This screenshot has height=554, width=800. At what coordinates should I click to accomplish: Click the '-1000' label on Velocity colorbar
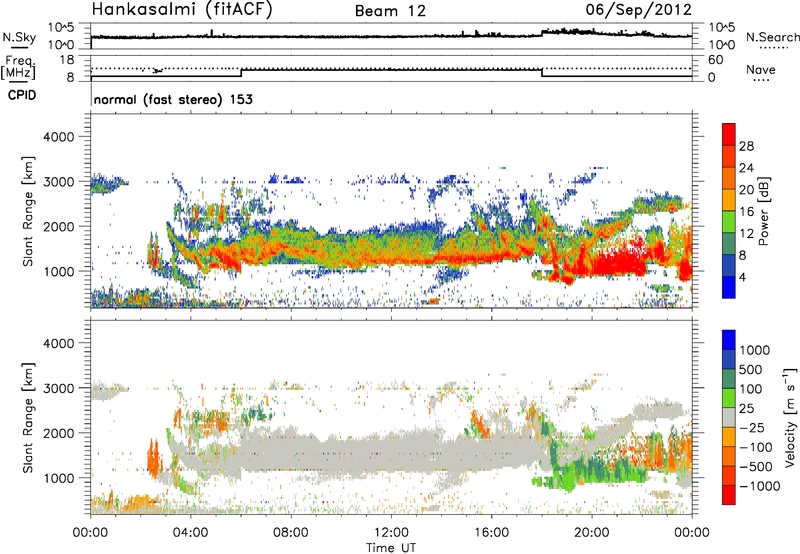pyautogui.click(x=760, y=486)
